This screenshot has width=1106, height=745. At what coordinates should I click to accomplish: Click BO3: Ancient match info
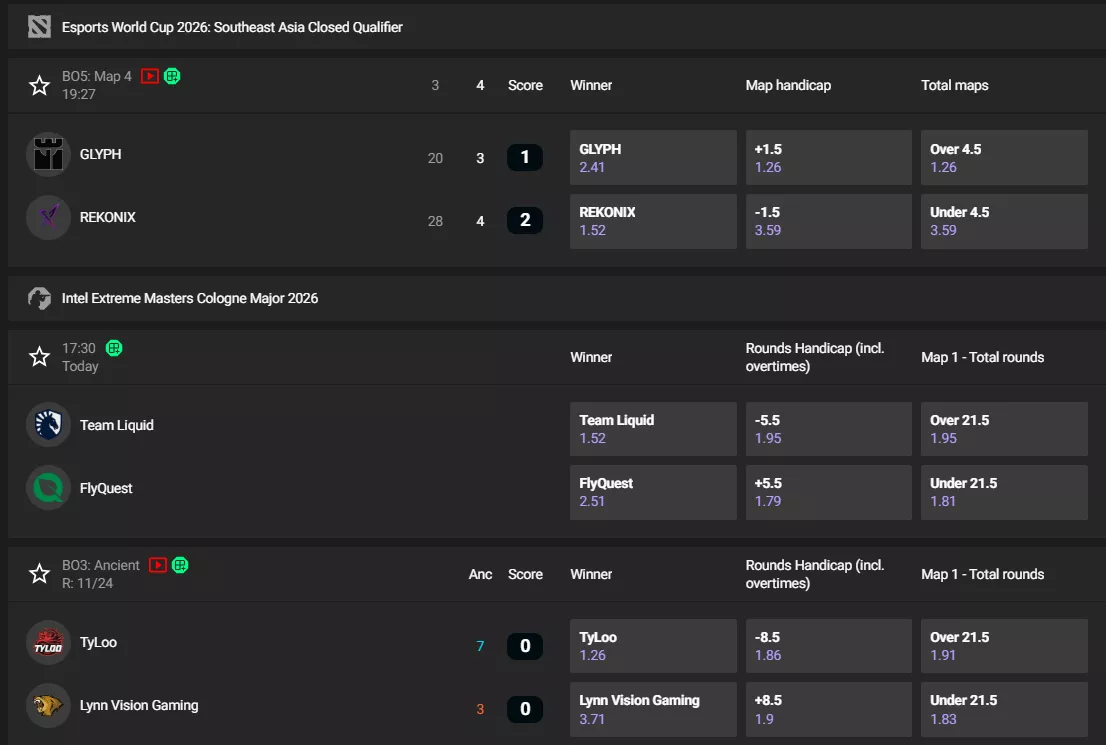pyautogui.click(x=101, y=565)
